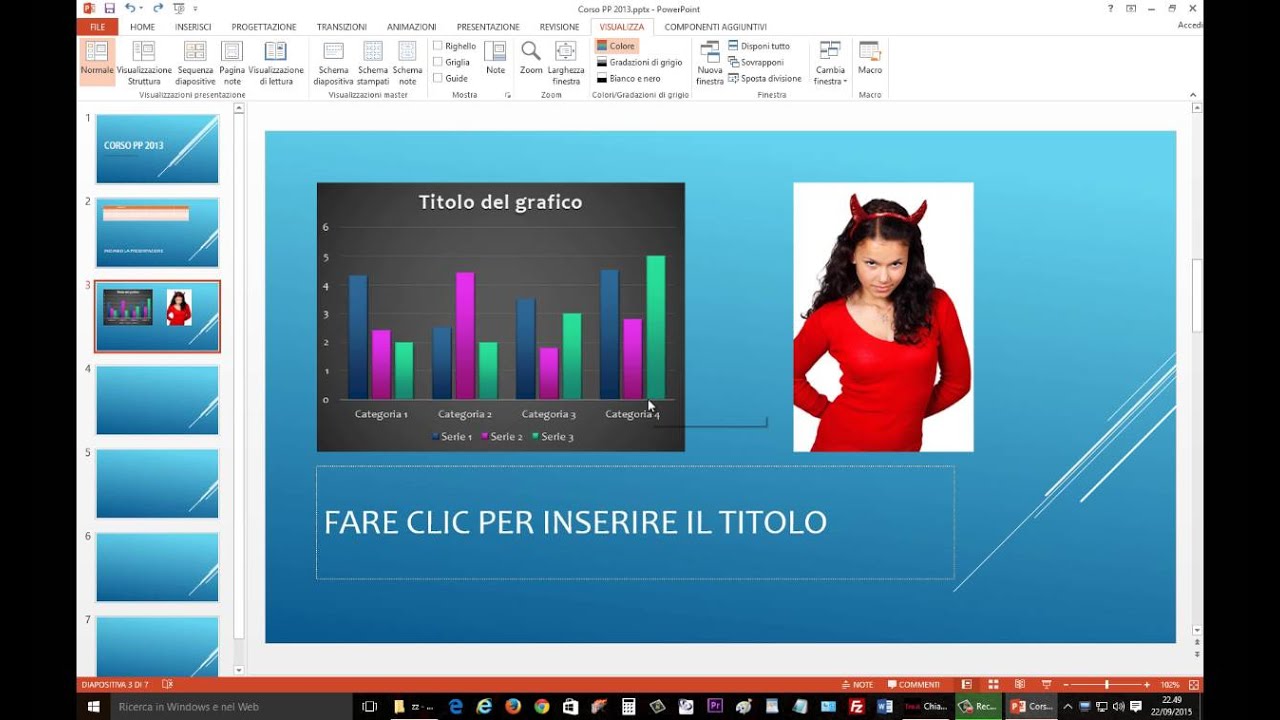Click Disponi tutto windows

tap(759, 46)
